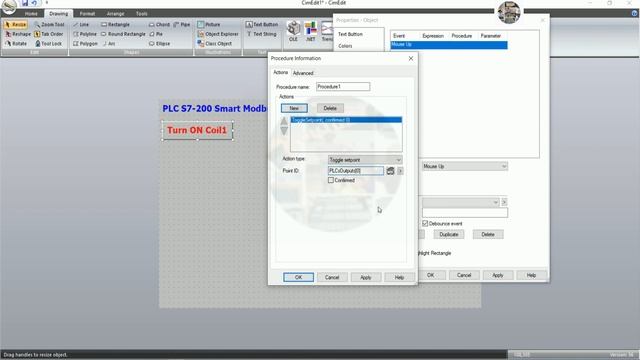
Task: Insert a Class Object
Action: [214, 43]
